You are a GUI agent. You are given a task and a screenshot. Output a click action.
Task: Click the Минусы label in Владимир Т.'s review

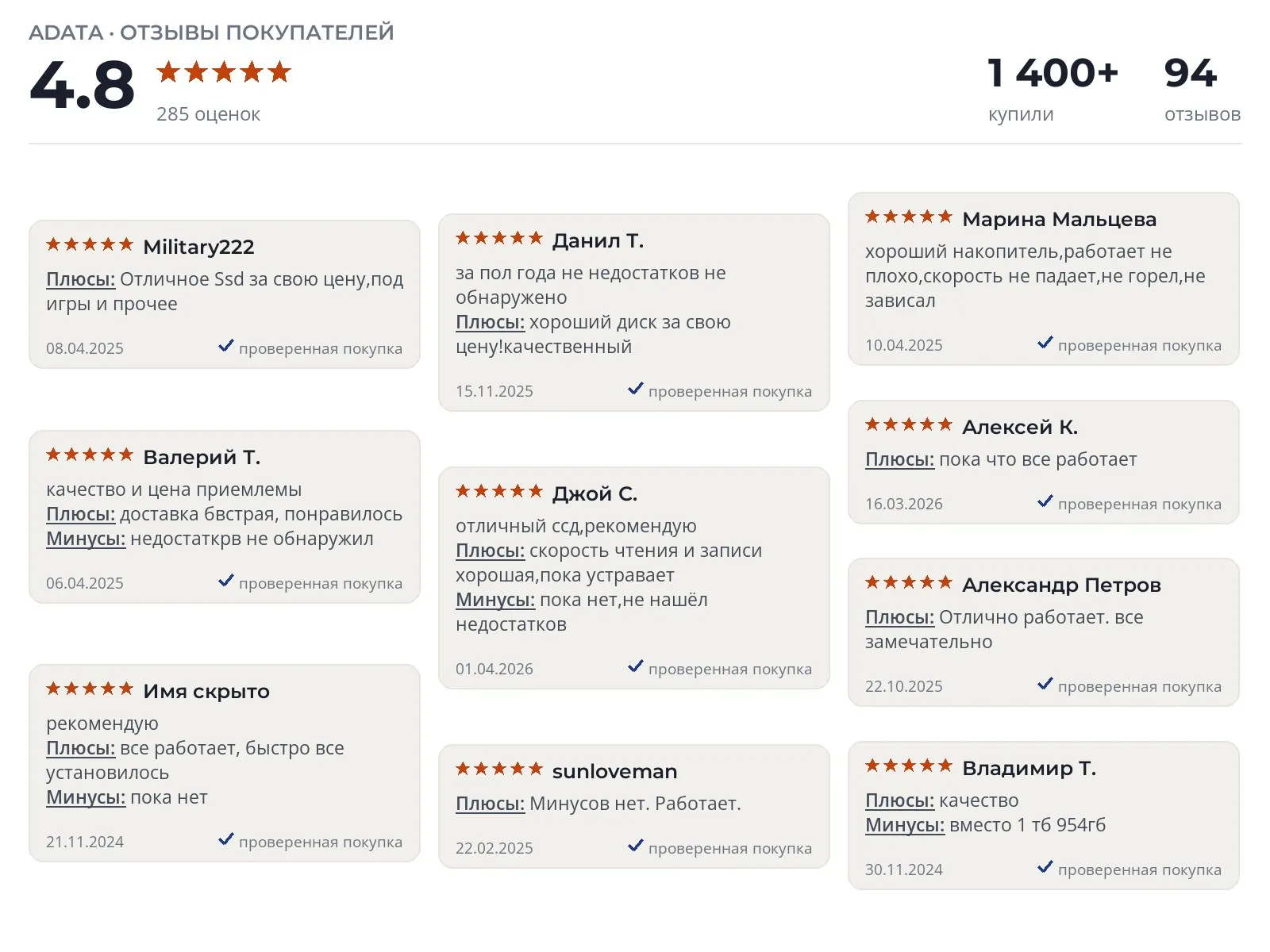tap(905, 825)
